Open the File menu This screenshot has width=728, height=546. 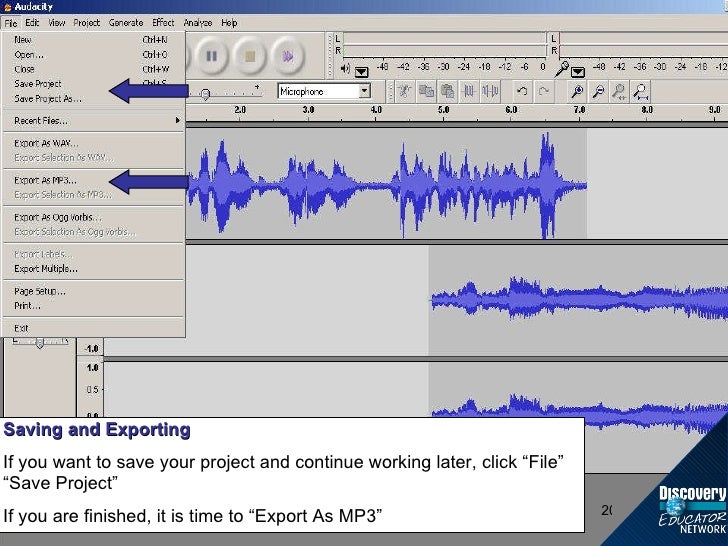coord(11,23)
